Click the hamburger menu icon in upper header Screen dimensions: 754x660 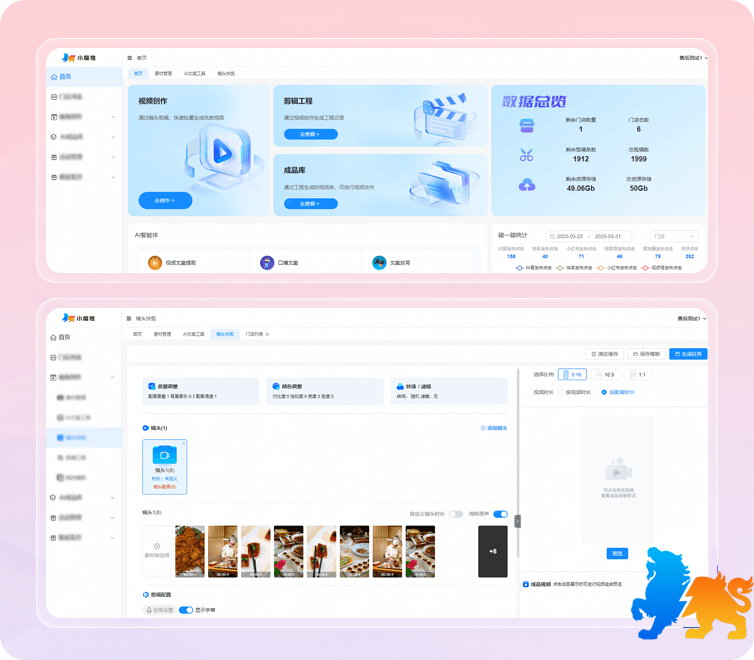pos(129,58)
